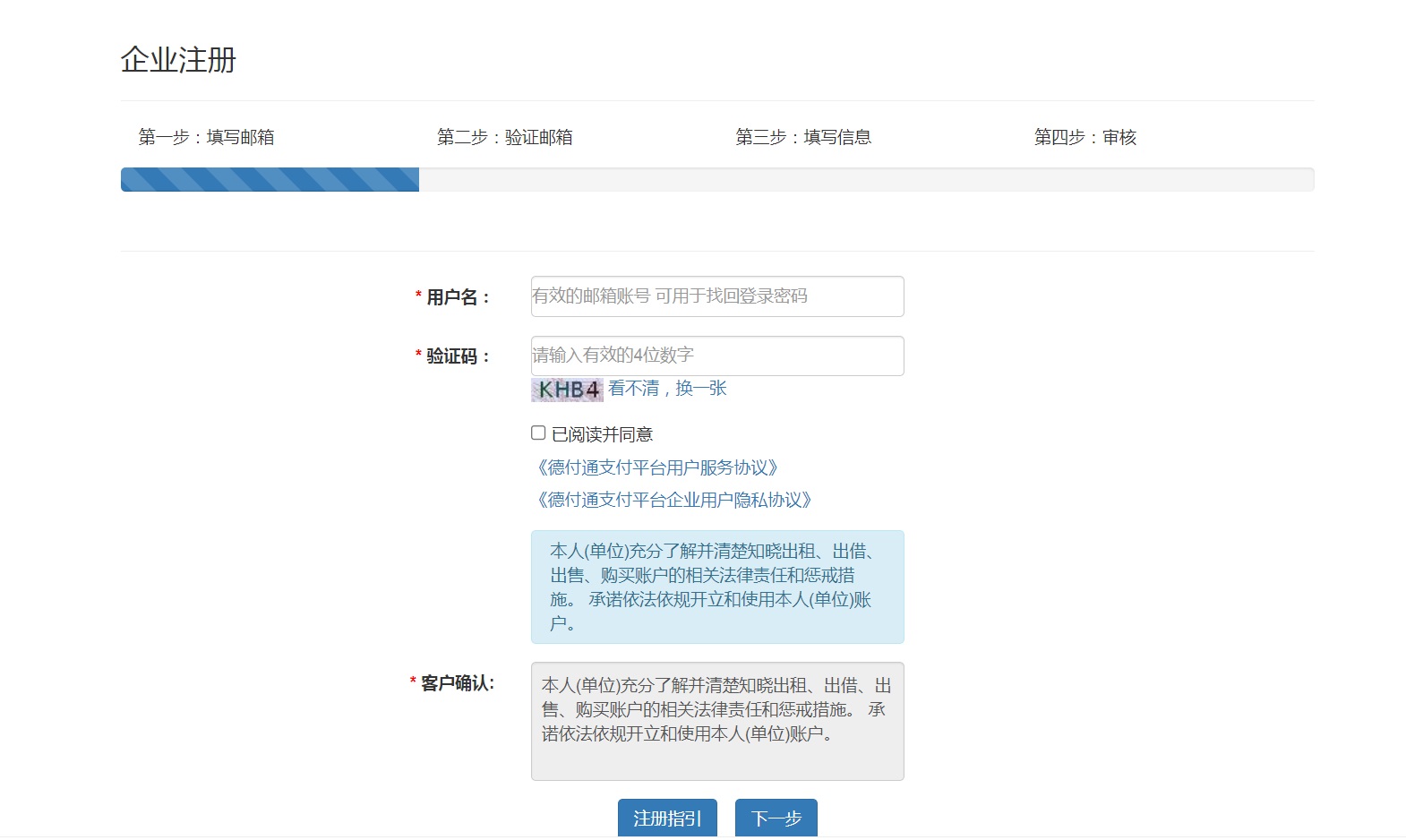Select step label 第一步：填写邮箱
1406x840 pixels.
pyautogui.click(x=206, y=137)
